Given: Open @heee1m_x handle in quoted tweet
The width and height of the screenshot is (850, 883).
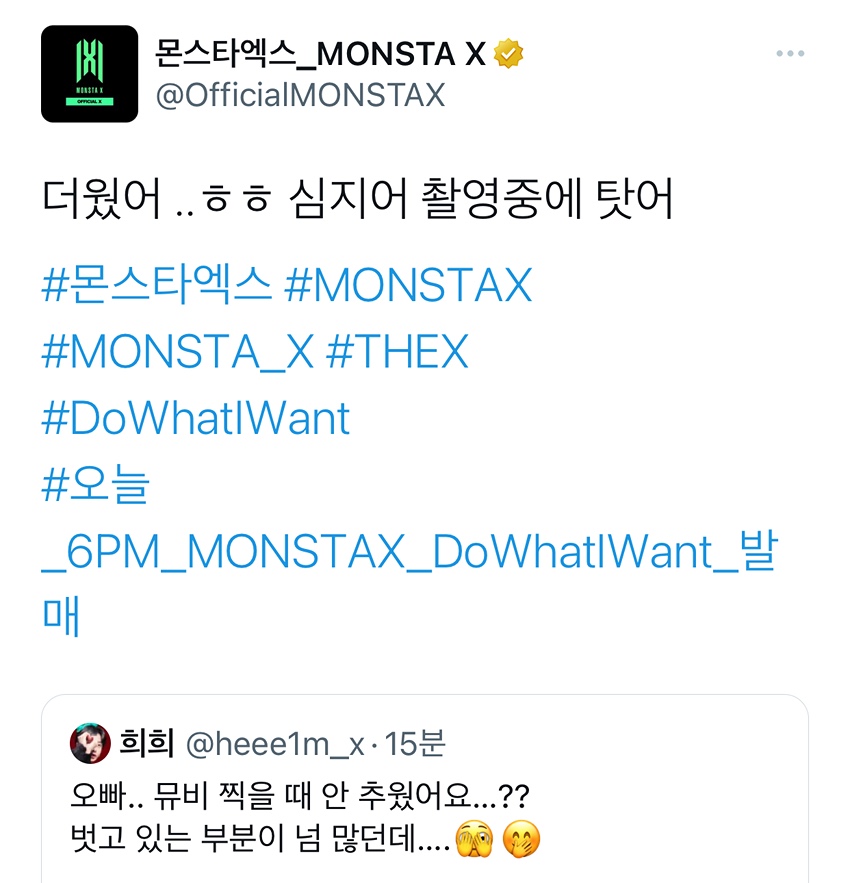Looking at the screenshot, I should (x=275, y=744).
